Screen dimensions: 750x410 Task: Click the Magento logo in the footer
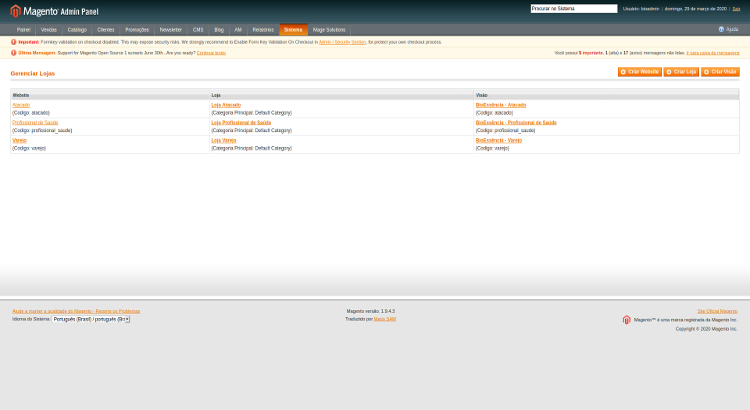click(x=627, y=320)
